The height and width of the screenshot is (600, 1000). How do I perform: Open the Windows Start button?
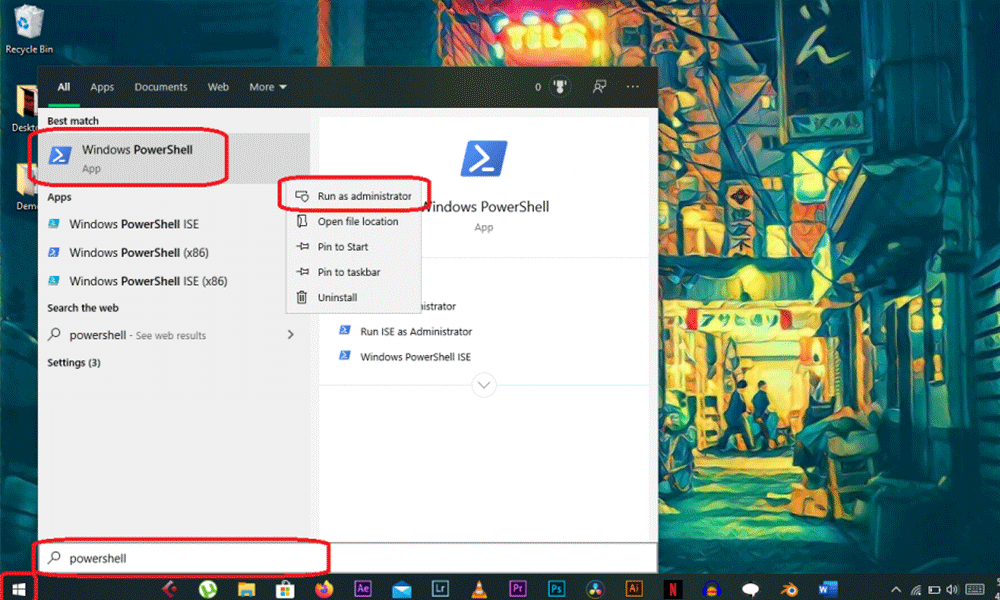click(17, 589)
